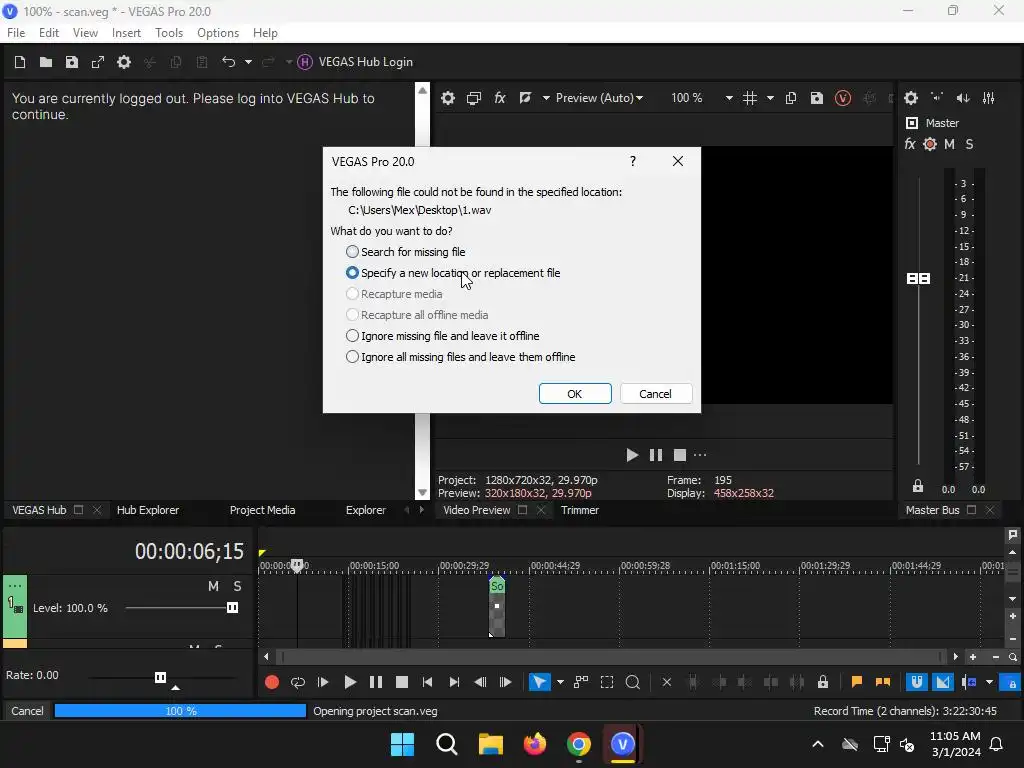
Task: Lock the Master fader channels
Action: (x=918, y=487)
